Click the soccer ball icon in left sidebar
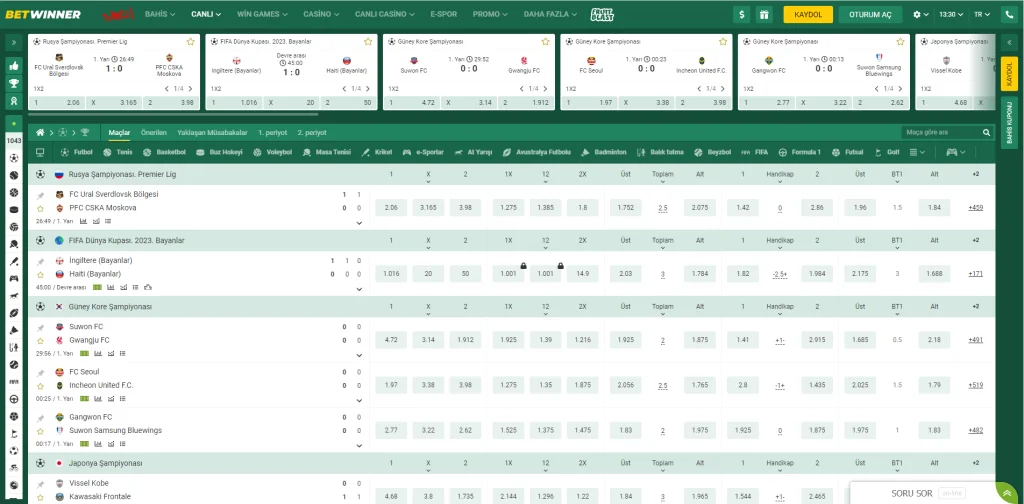 [14, 158]
